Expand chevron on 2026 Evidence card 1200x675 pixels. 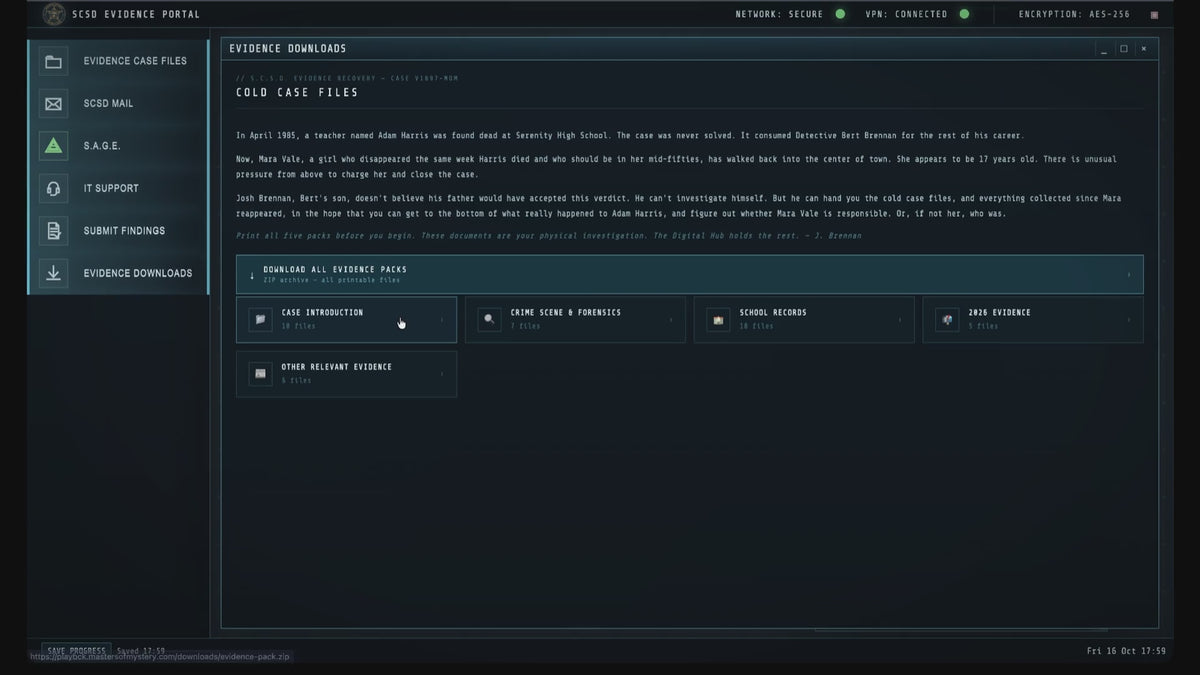1129,320
